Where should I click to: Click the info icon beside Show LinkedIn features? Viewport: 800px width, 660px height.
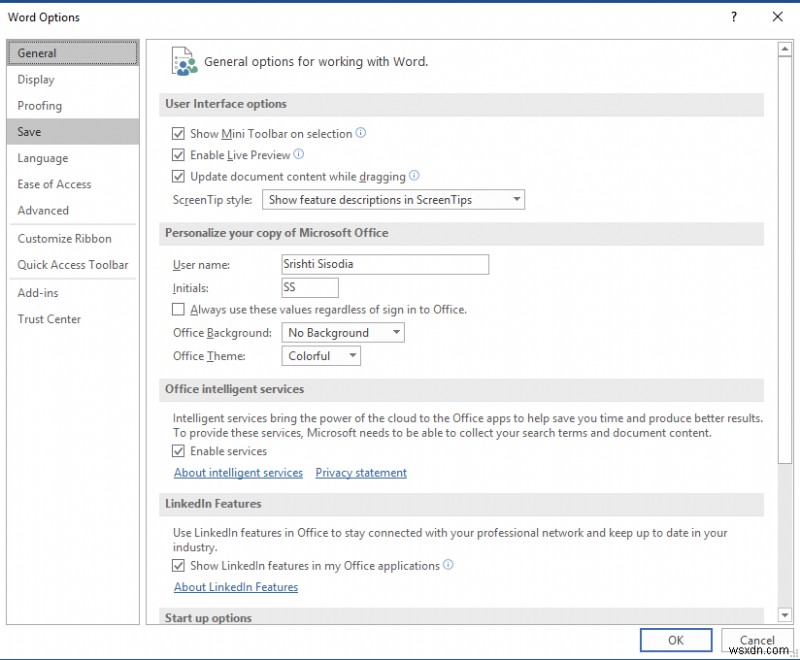coord(448,565)
